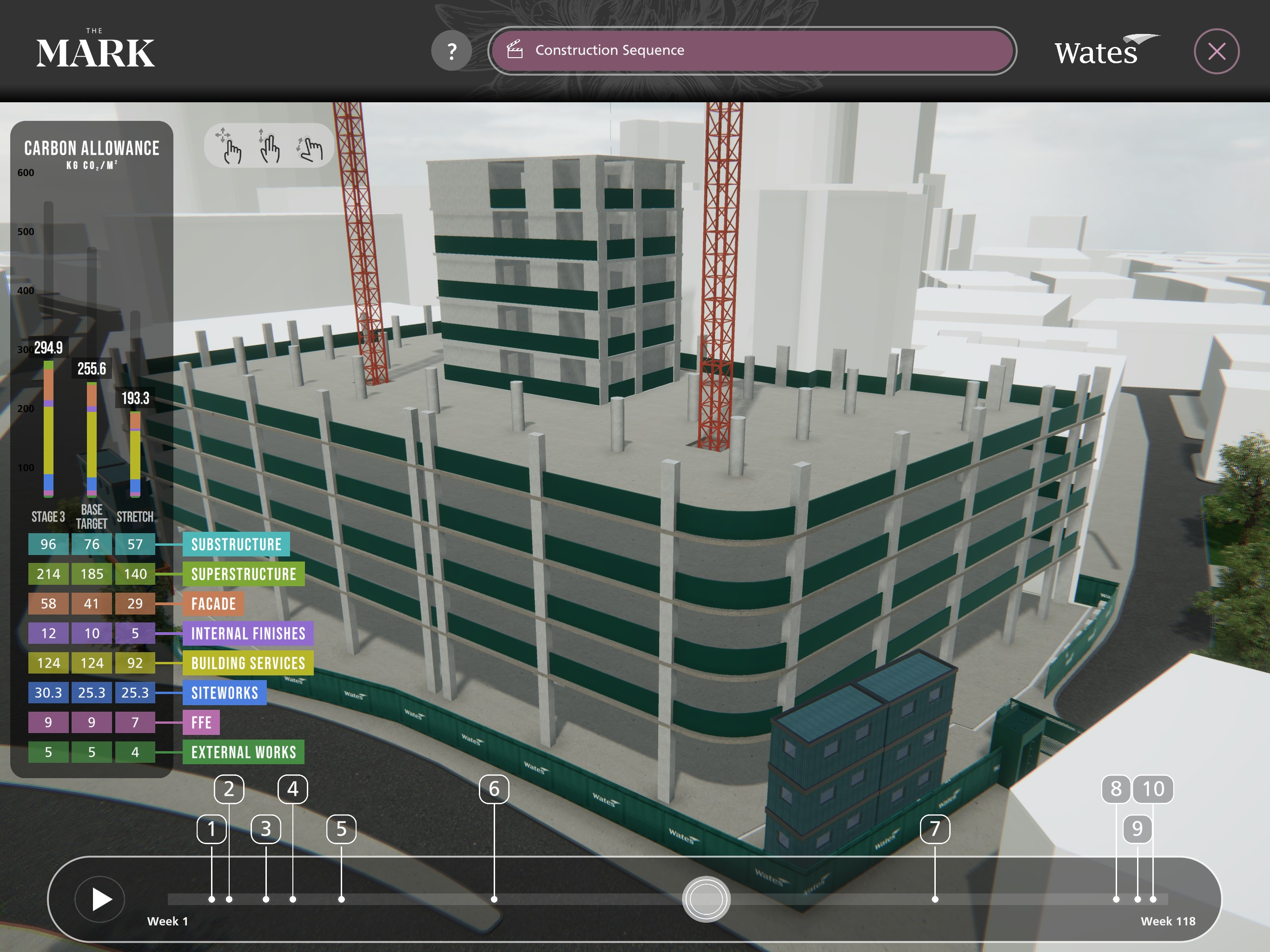Select the rotate gesture hand icon
Image resolution: width=1270 pixels, height=952 pixels.
310,149
